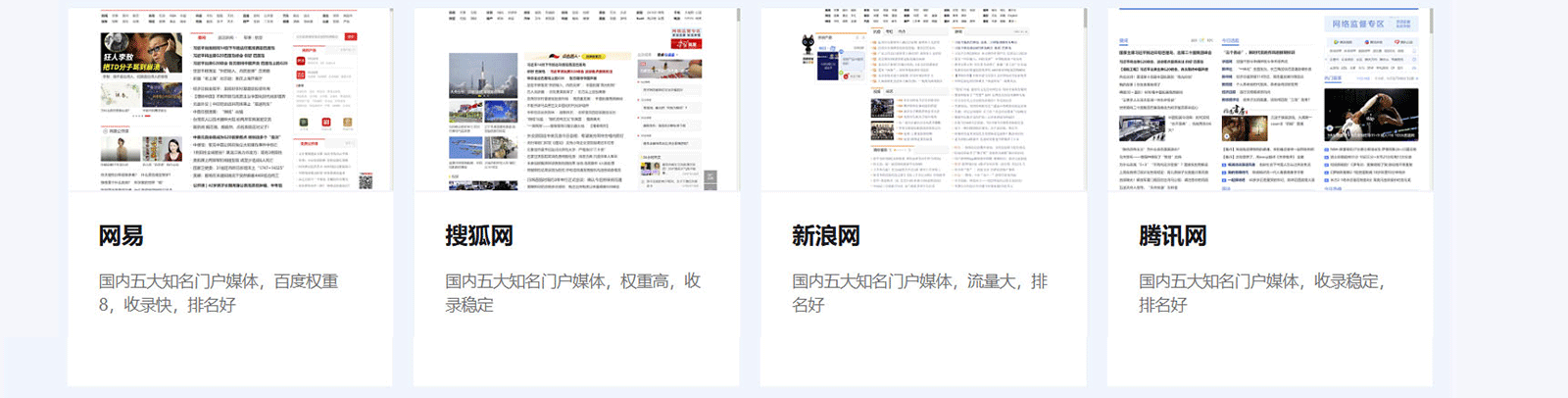Click the 新浪网 card title

point(826,236)
